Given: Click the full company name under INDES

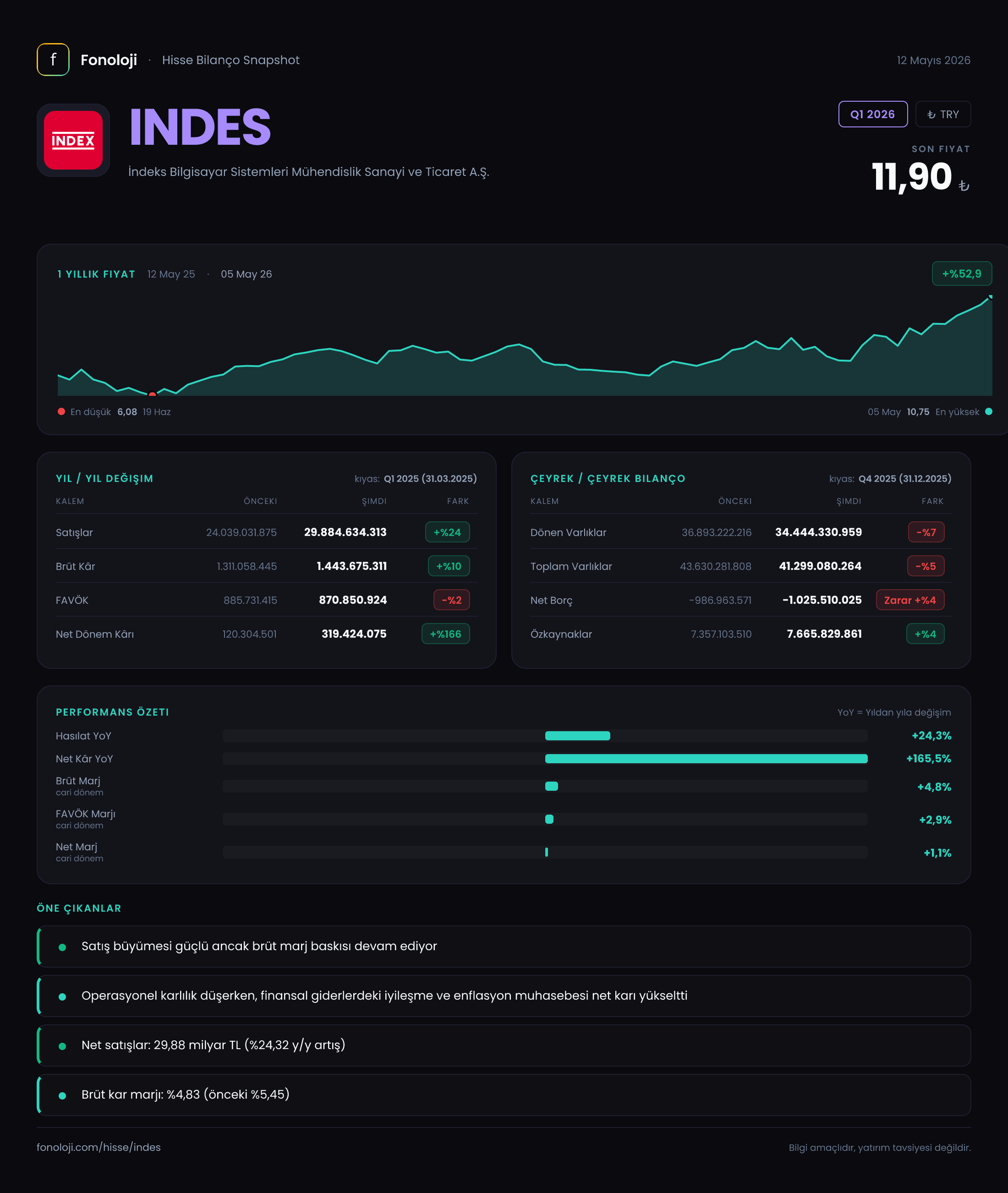Looking at the screenshot, I should coord(308,172).
